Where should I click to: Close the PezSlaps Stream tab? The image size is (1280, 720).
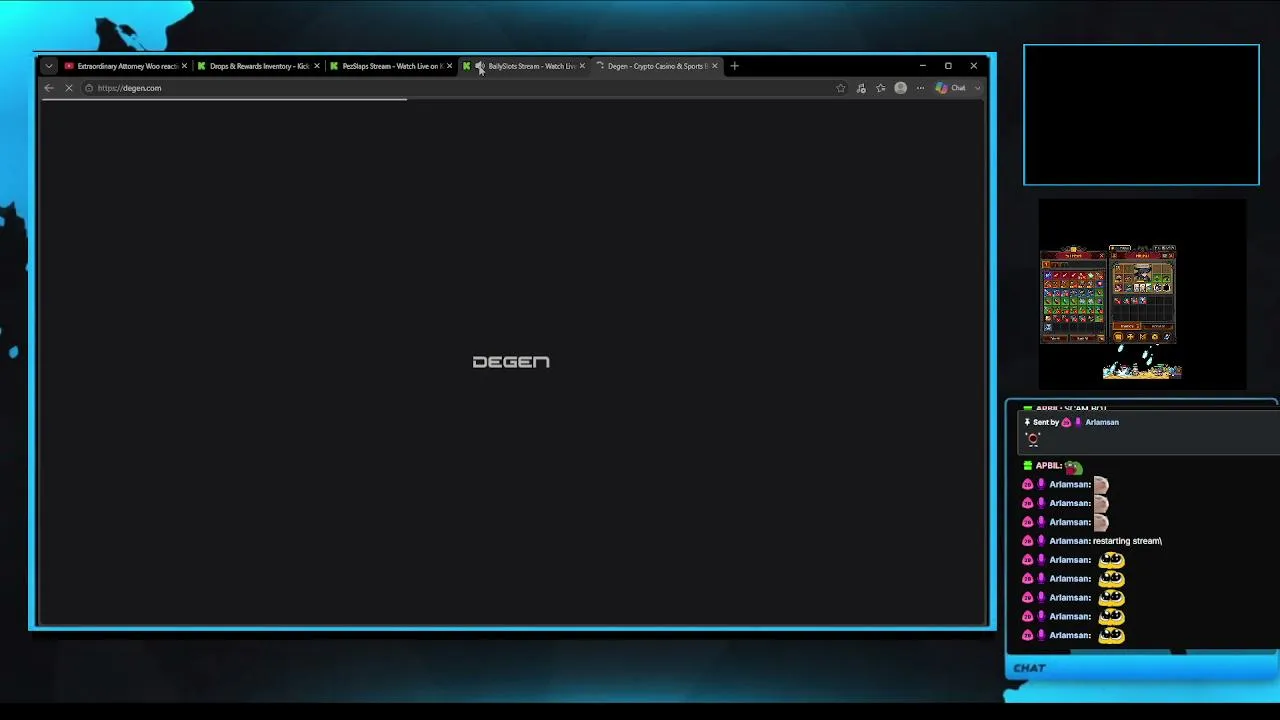pos(449,66)
